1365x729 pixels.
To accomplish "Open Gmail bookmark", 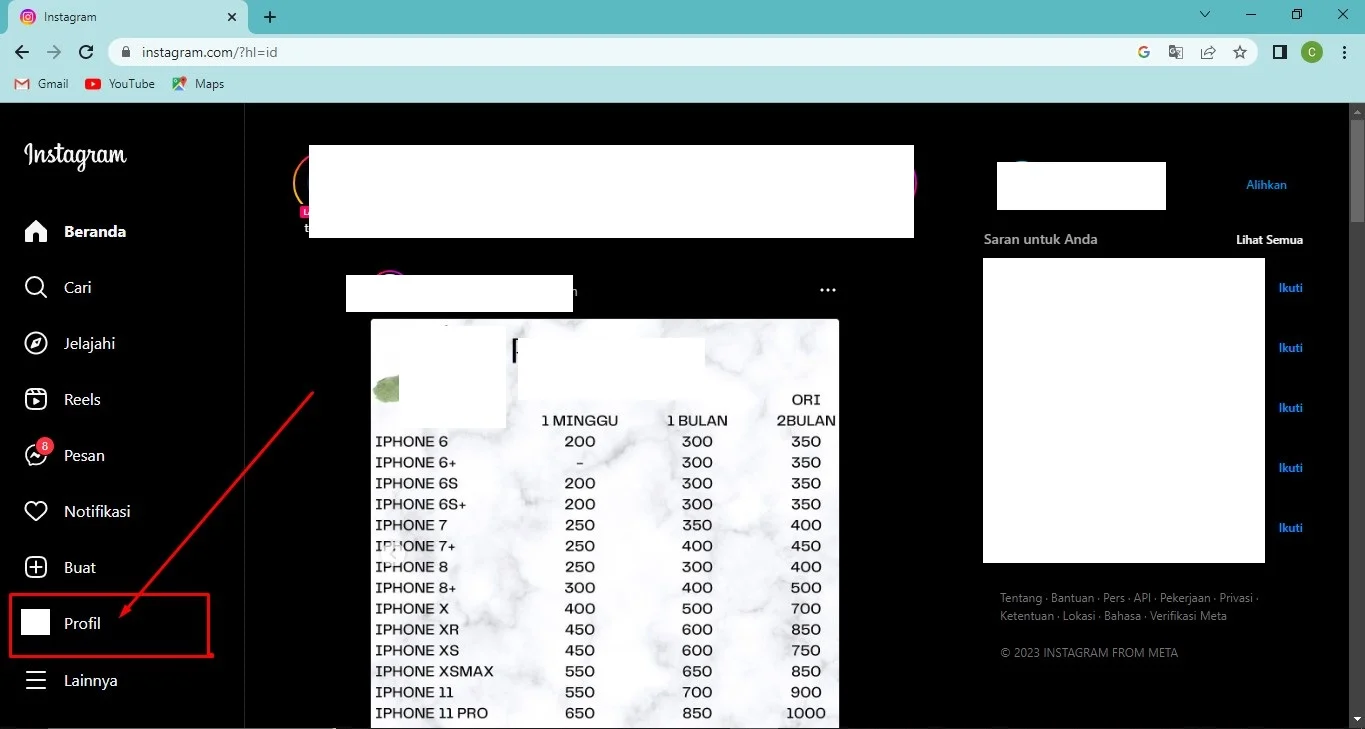I will point(42,84).
